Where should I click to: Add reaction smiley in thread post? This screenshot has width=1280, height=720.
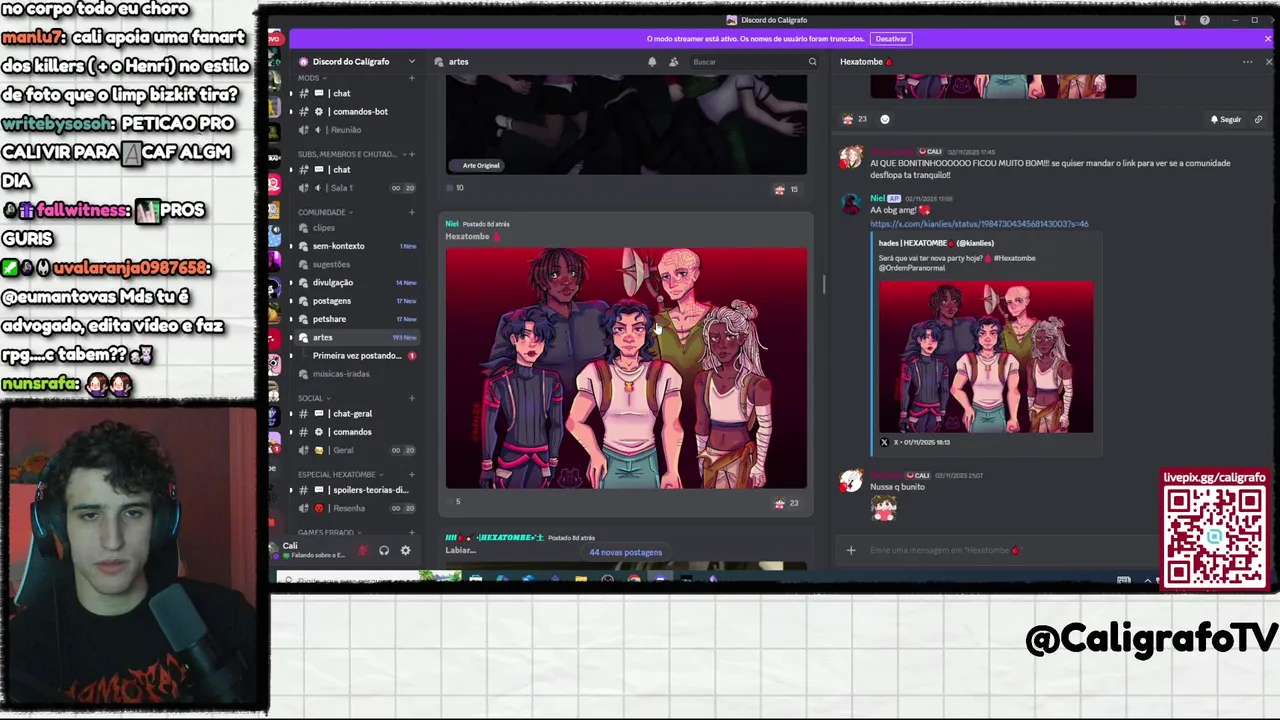pyautogui.click(x=884, y=119)
